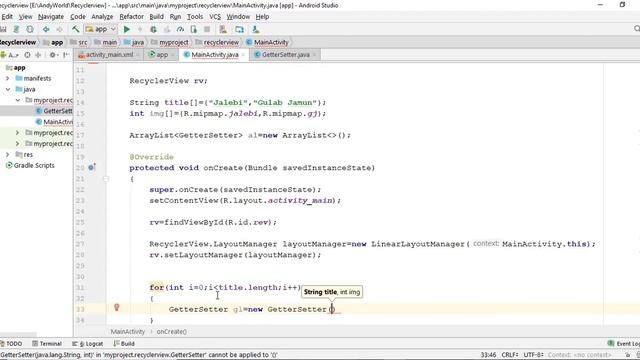Open the Run menu
Screen dimensions: 640x360
click(175, 17)
